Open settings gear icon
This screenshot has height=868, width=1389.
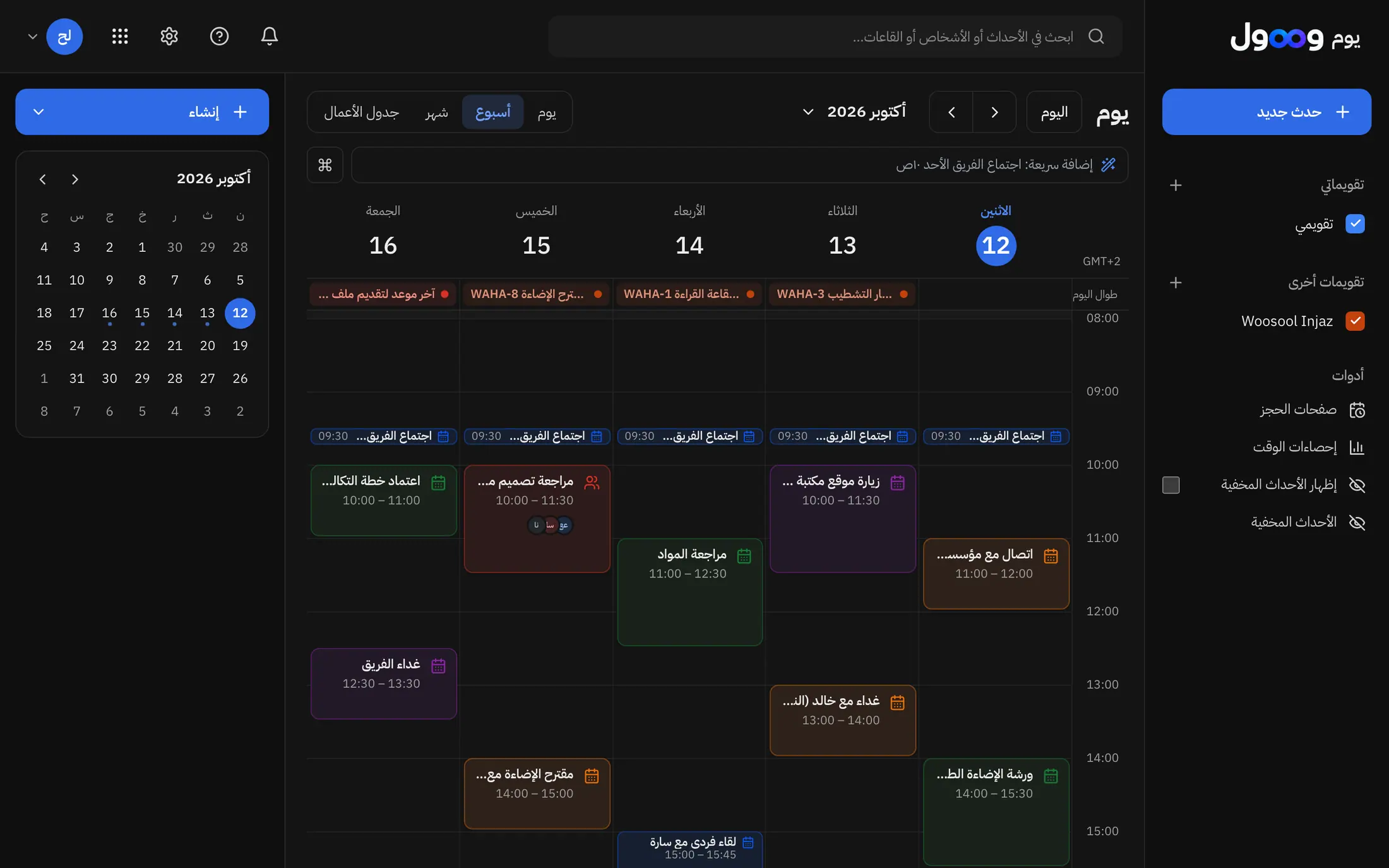[169, 36]
